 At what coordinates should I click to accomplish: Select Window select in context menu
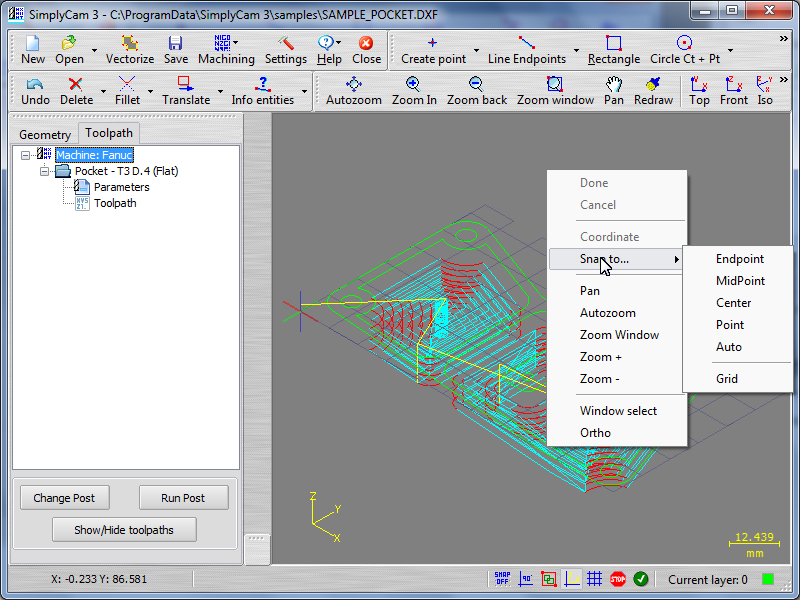tap(618, 411)
